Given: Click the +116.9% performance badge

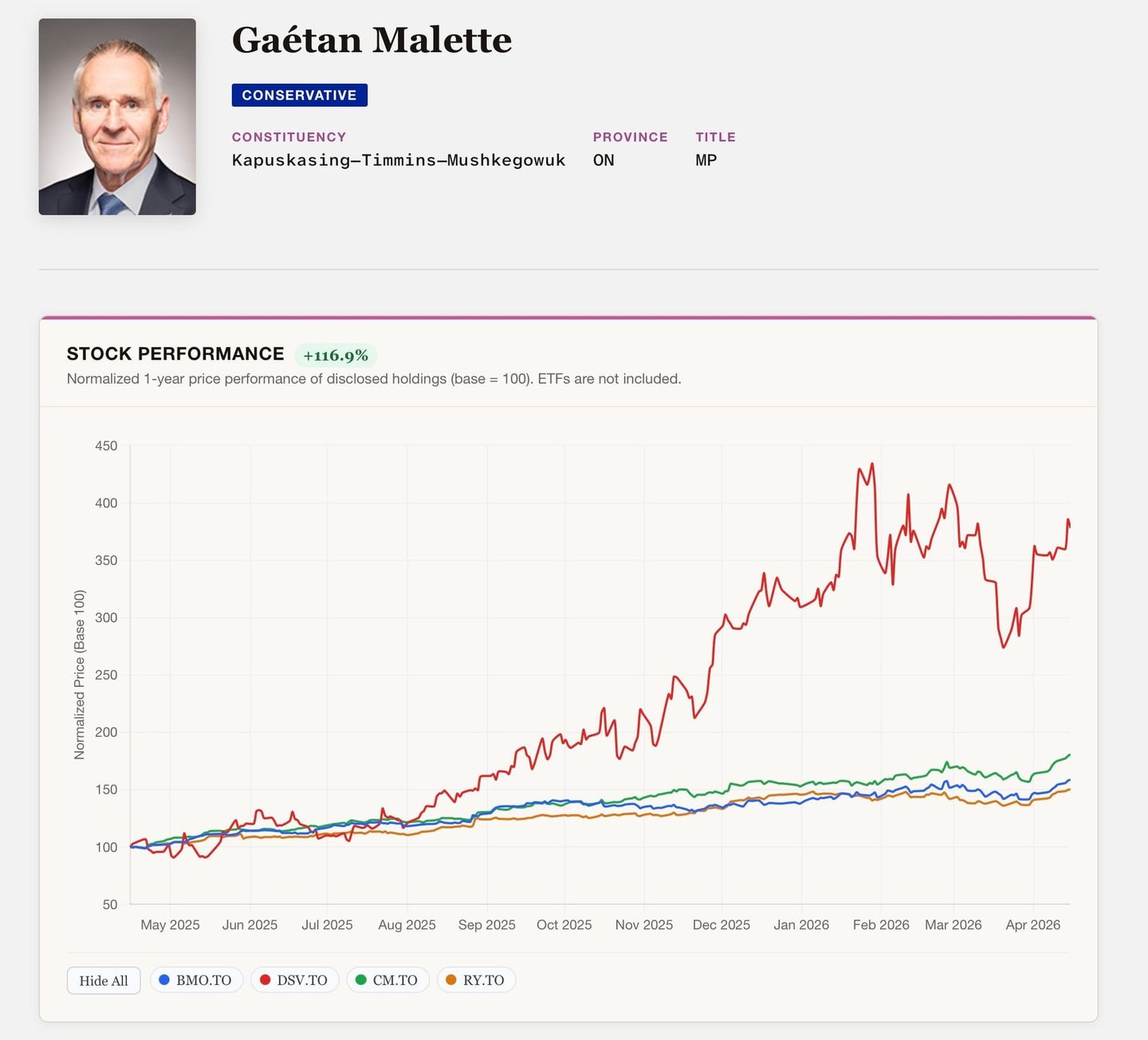Looking at the screenshot, I should [x=336, y=356].
